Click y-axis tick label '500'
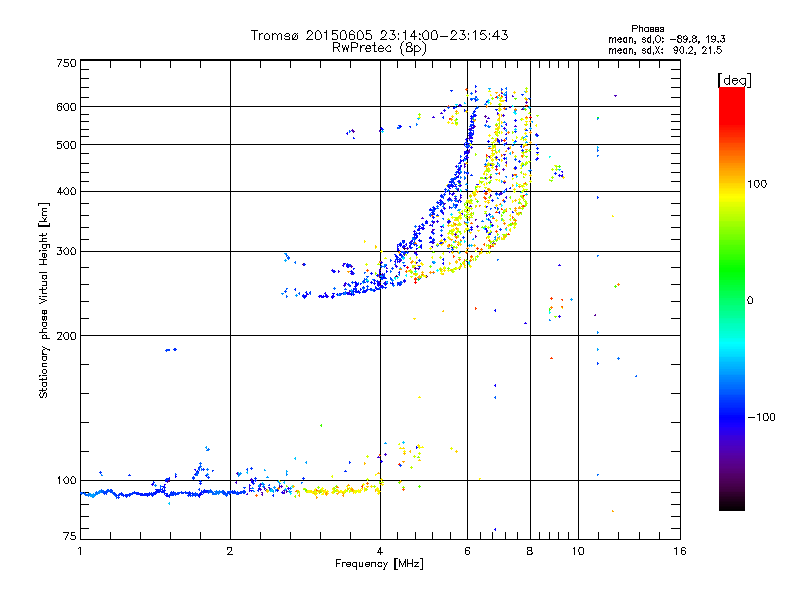This screenshot has height=600, width=800. 66,145
